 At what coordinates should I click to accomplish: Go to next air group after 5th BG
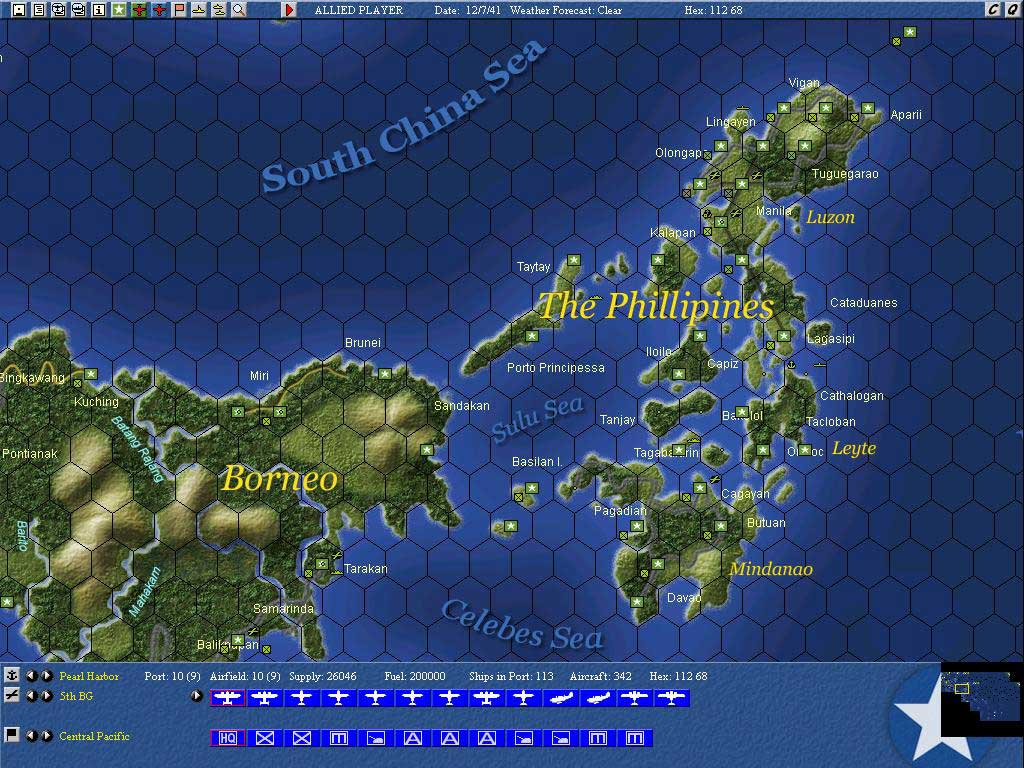[46, 696]
